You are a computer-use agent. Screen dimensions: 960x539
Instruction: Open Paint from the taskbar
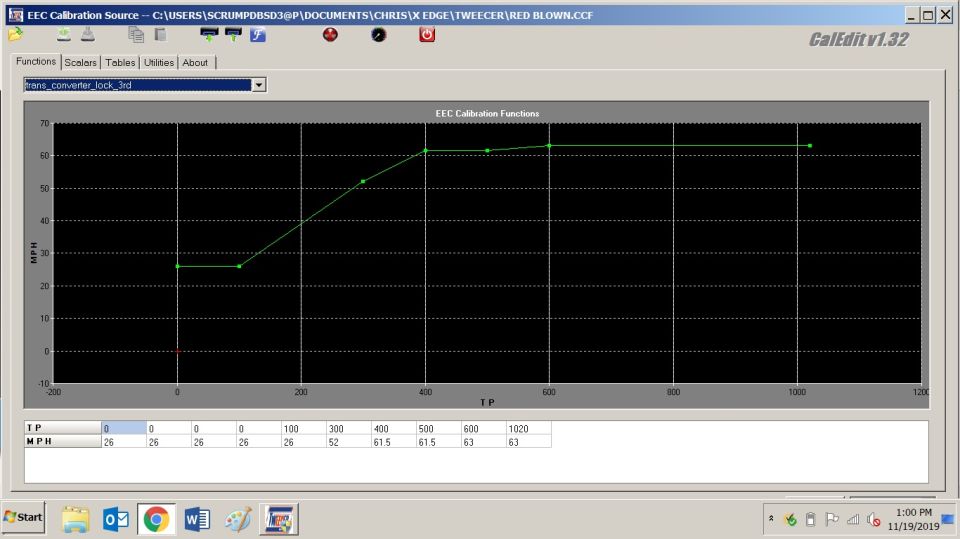tap(238, 520)
